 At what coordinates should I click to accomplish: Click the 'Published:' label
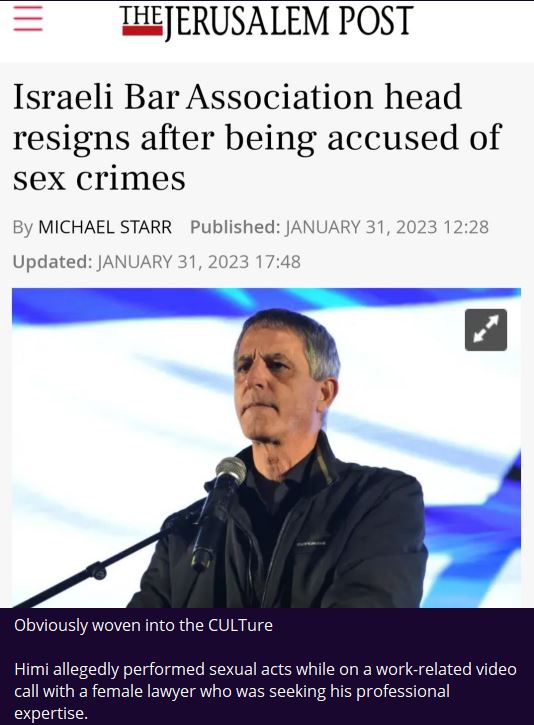(x=235, y=227)
